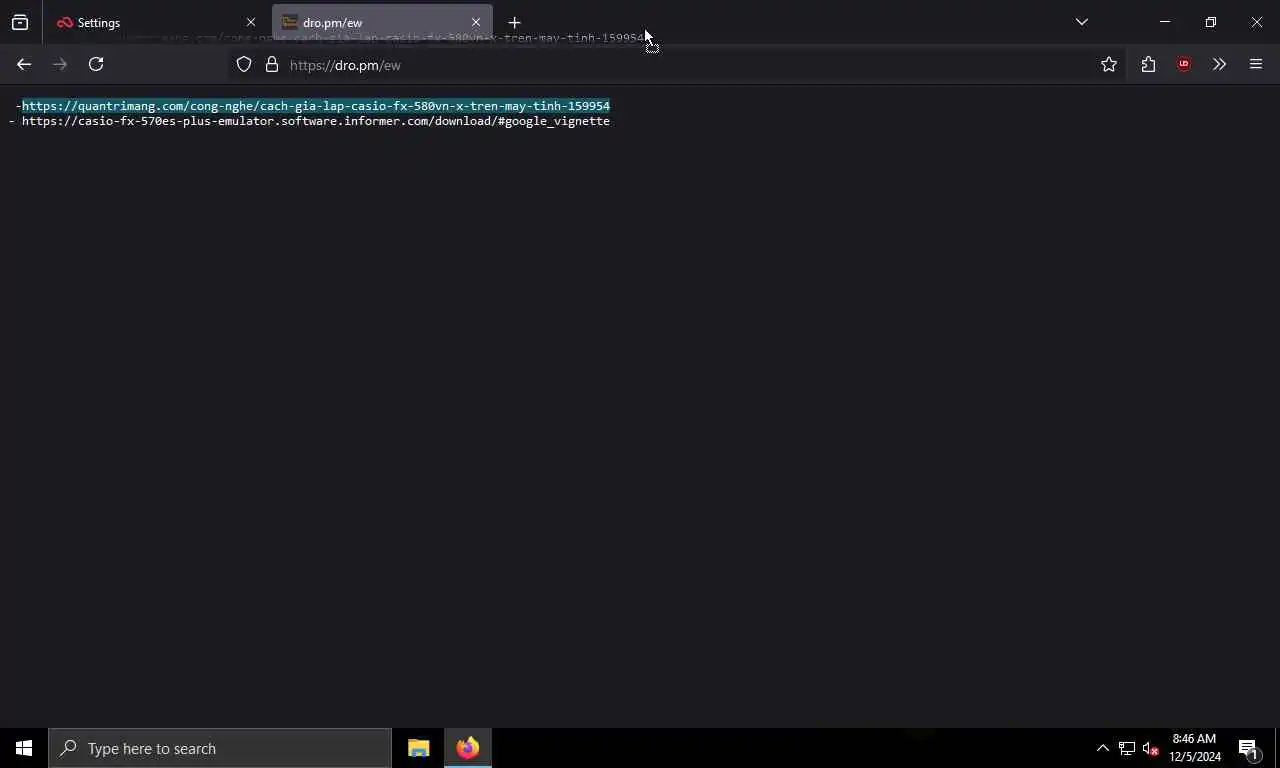This screenshot has height=768, width=1280.
Task: Close the Settings tab
Action: (251, 22)
